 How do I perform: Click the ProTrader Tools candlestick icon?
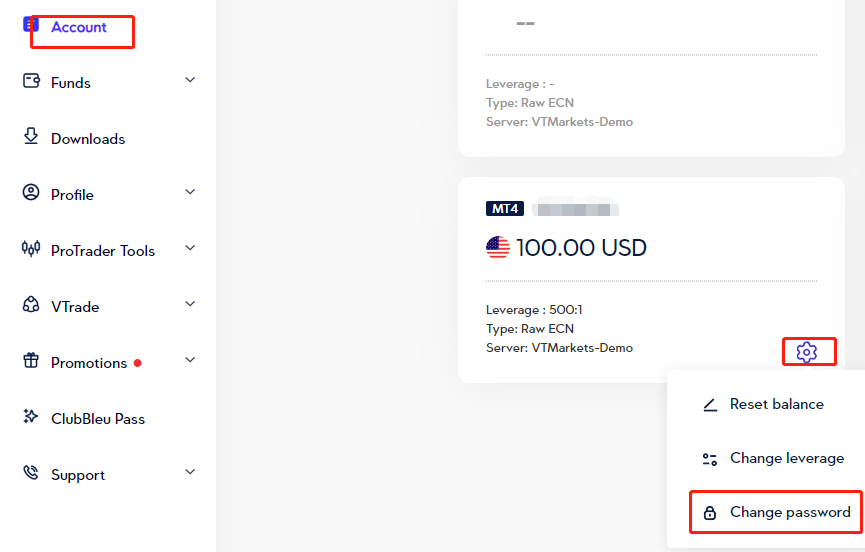tap(31, 249)
